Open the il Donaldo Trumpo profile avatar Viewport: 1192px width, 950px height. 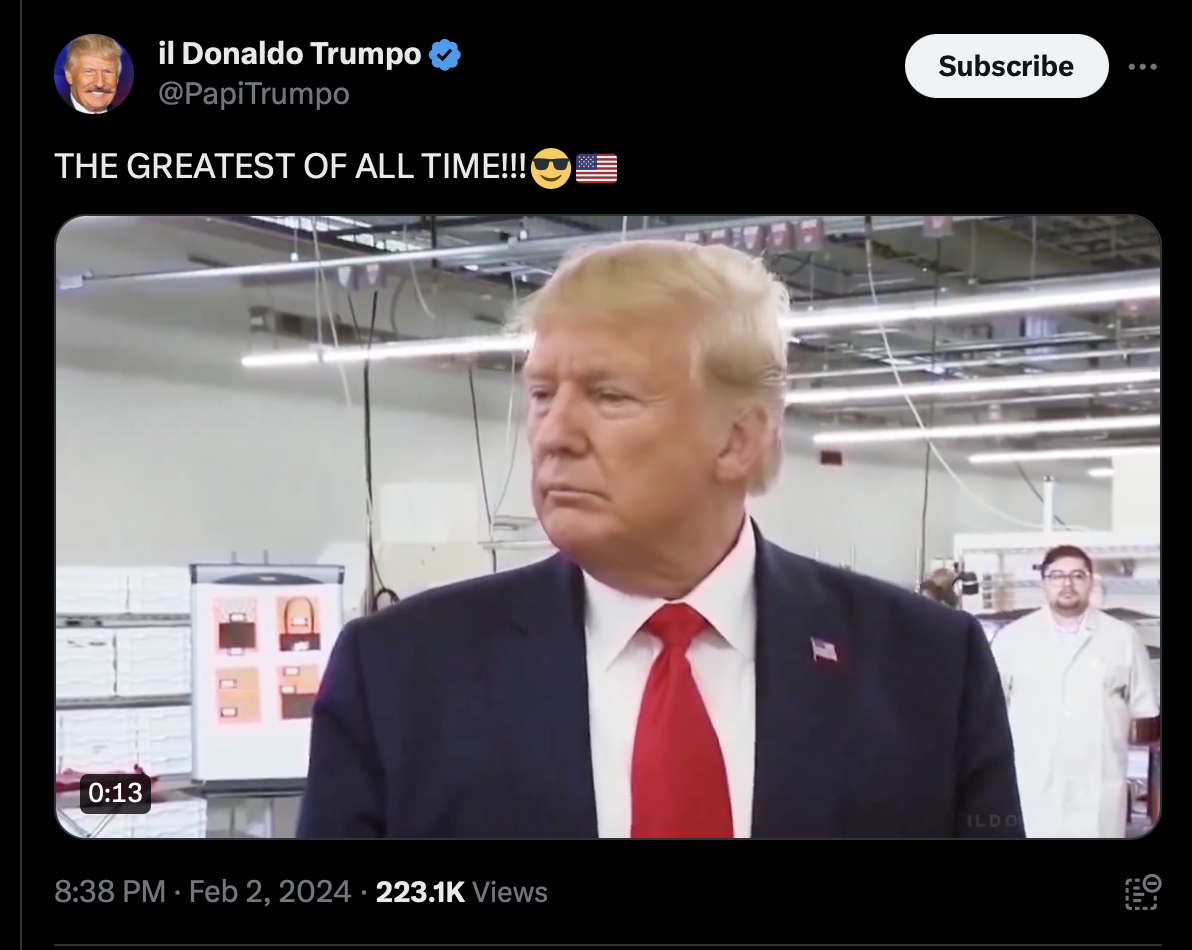[94, 74]
